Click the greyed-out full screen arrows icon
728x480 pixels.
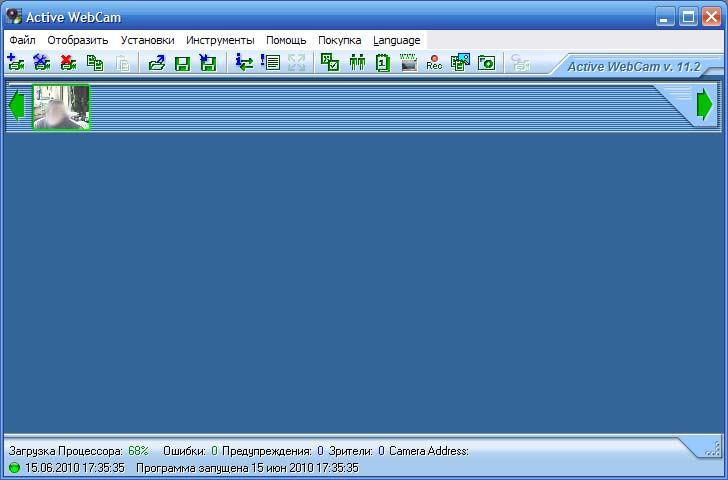click(x=297, y=62)
